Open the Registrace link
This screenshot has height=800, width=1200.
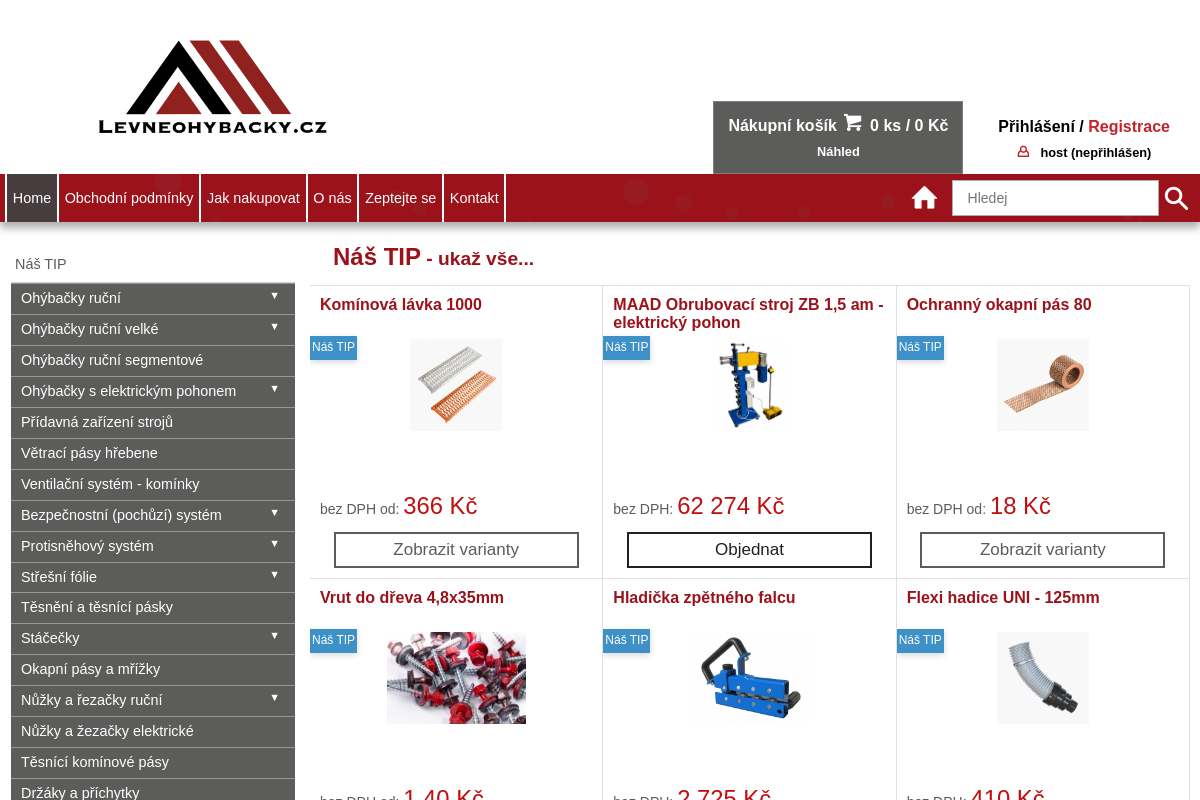point(1128,126)
